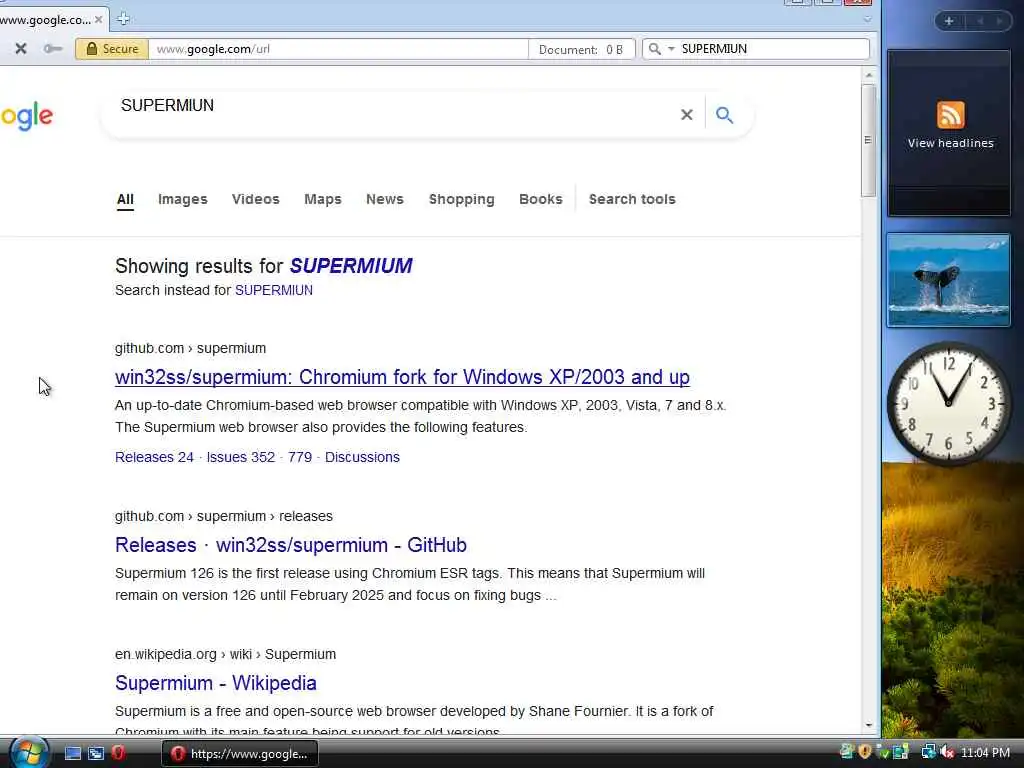This screenshot has width=1024, height=768.
Task: Click sidebar previous gadgets arrow
Action: (x=980, y=21)
